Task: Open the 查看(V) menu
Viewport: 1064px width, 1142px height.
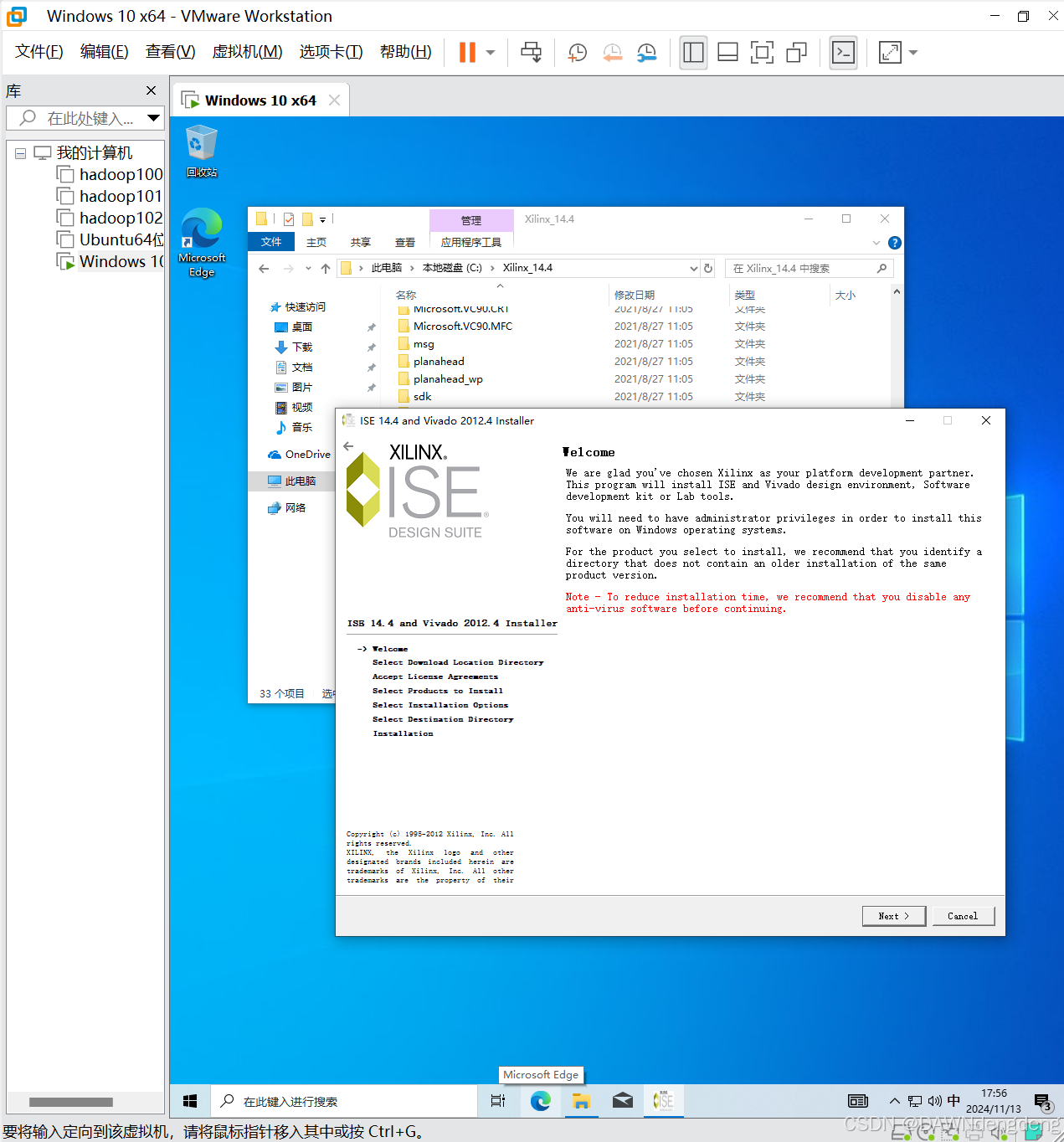Action: [170, 52]
